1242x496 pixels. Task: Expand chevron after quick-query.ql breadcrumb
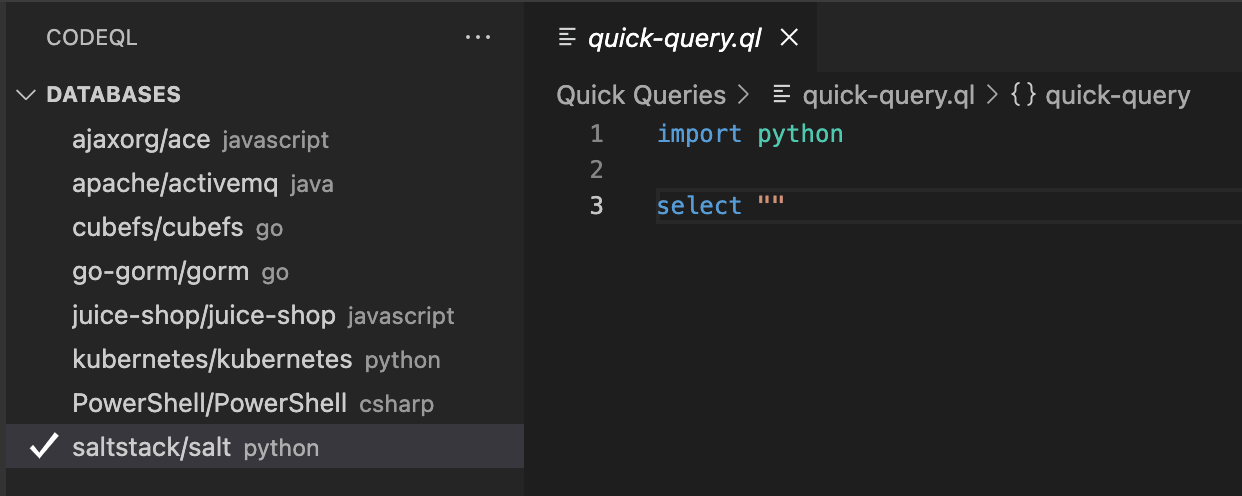(992, 96)
